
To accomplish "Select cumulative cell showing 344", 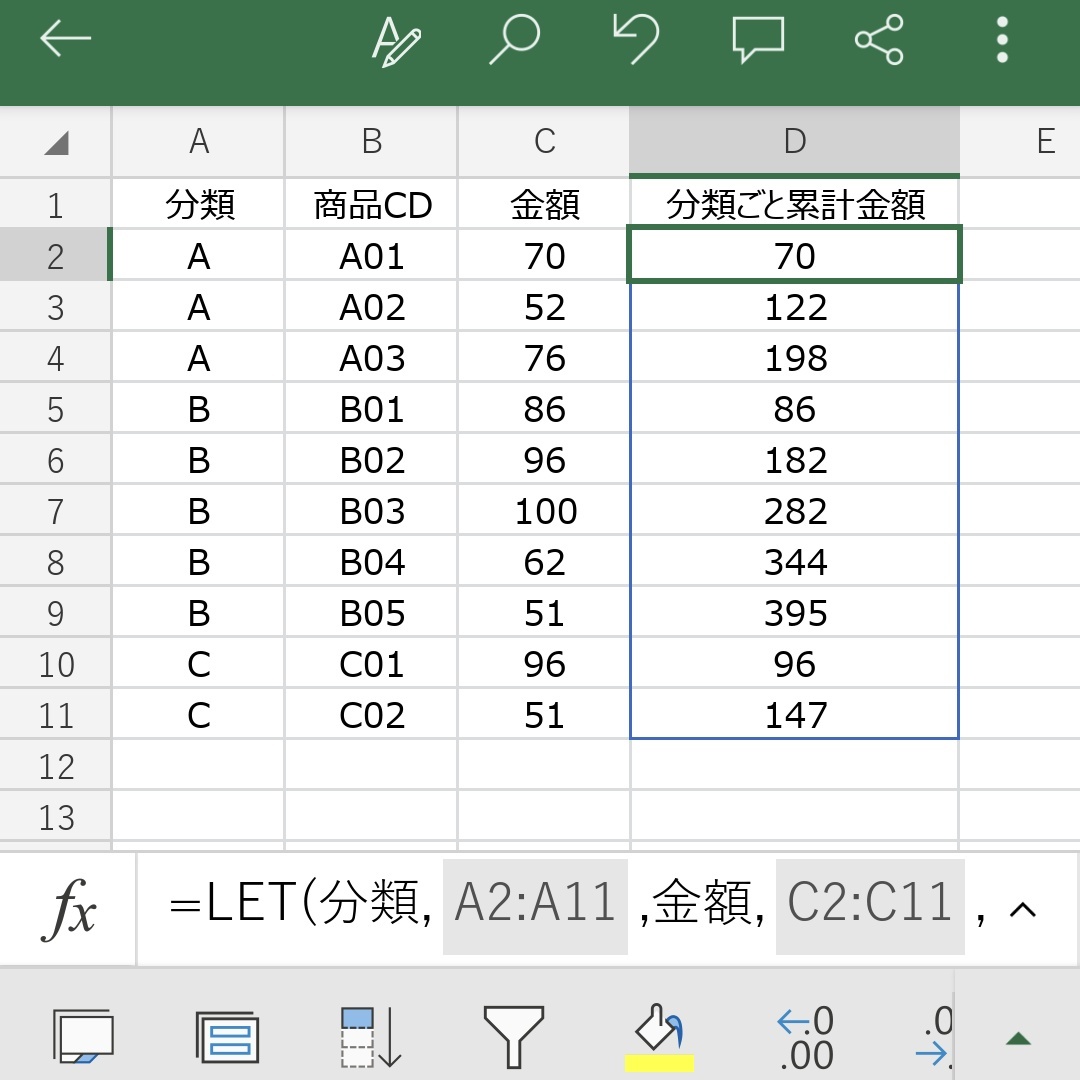I will (794, 562).
